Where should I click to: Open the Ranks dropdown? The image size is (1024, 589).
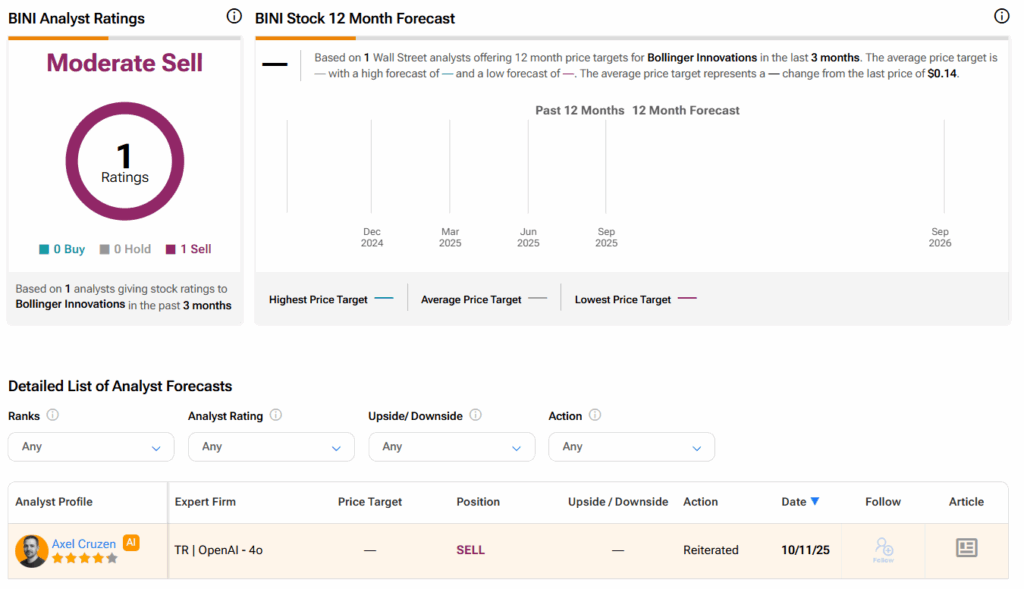(91, 447)
